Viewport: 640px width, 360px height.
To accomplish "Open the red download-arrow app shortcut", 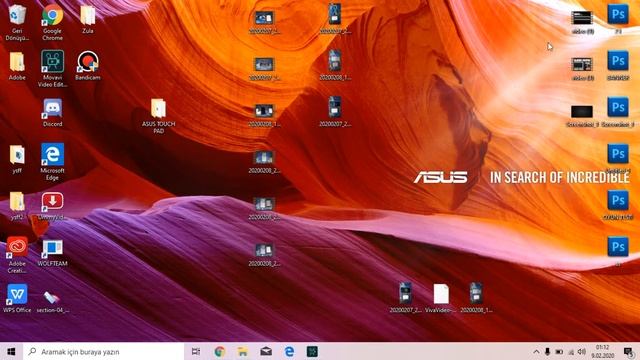I will coord(52,202).
